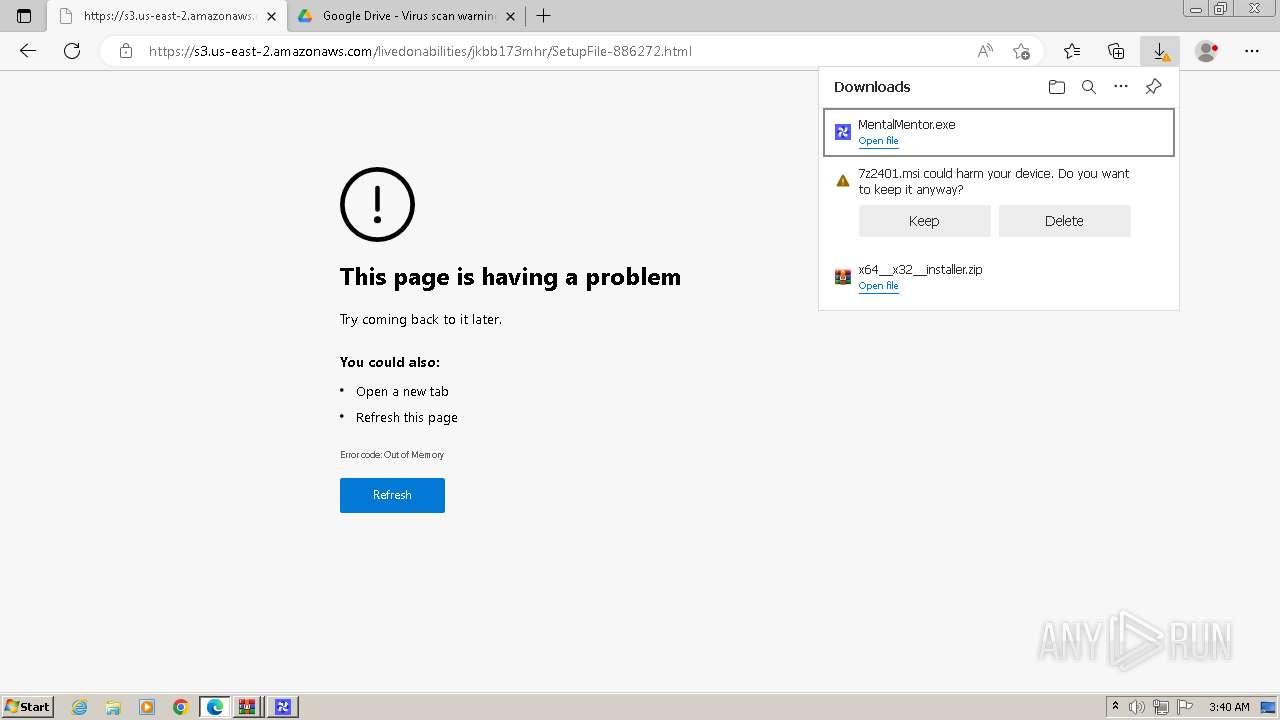Image resolution: width=1280 pixels, height=720 pixels.
Task: Switch to WinRAR taskbar button
Action: tap(249, 707)
